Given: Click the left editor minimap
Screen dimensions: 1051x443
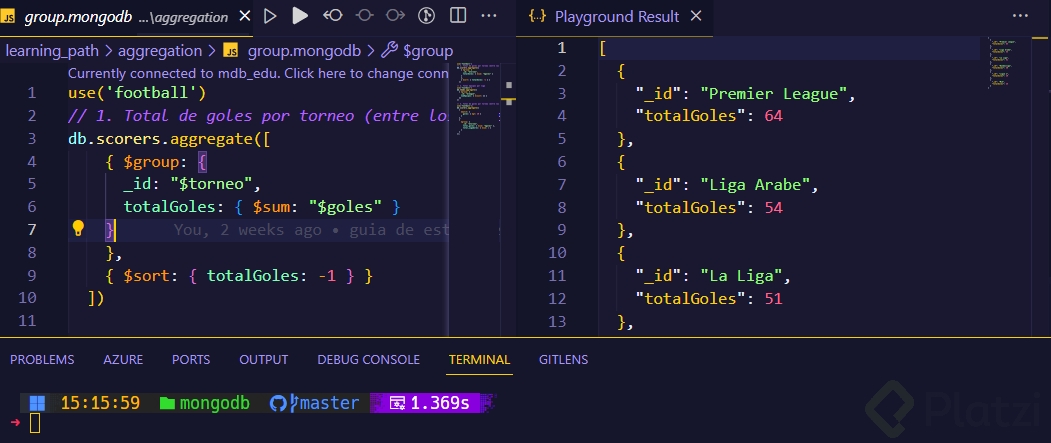Looking at the screenshot, I should [478, 99].
